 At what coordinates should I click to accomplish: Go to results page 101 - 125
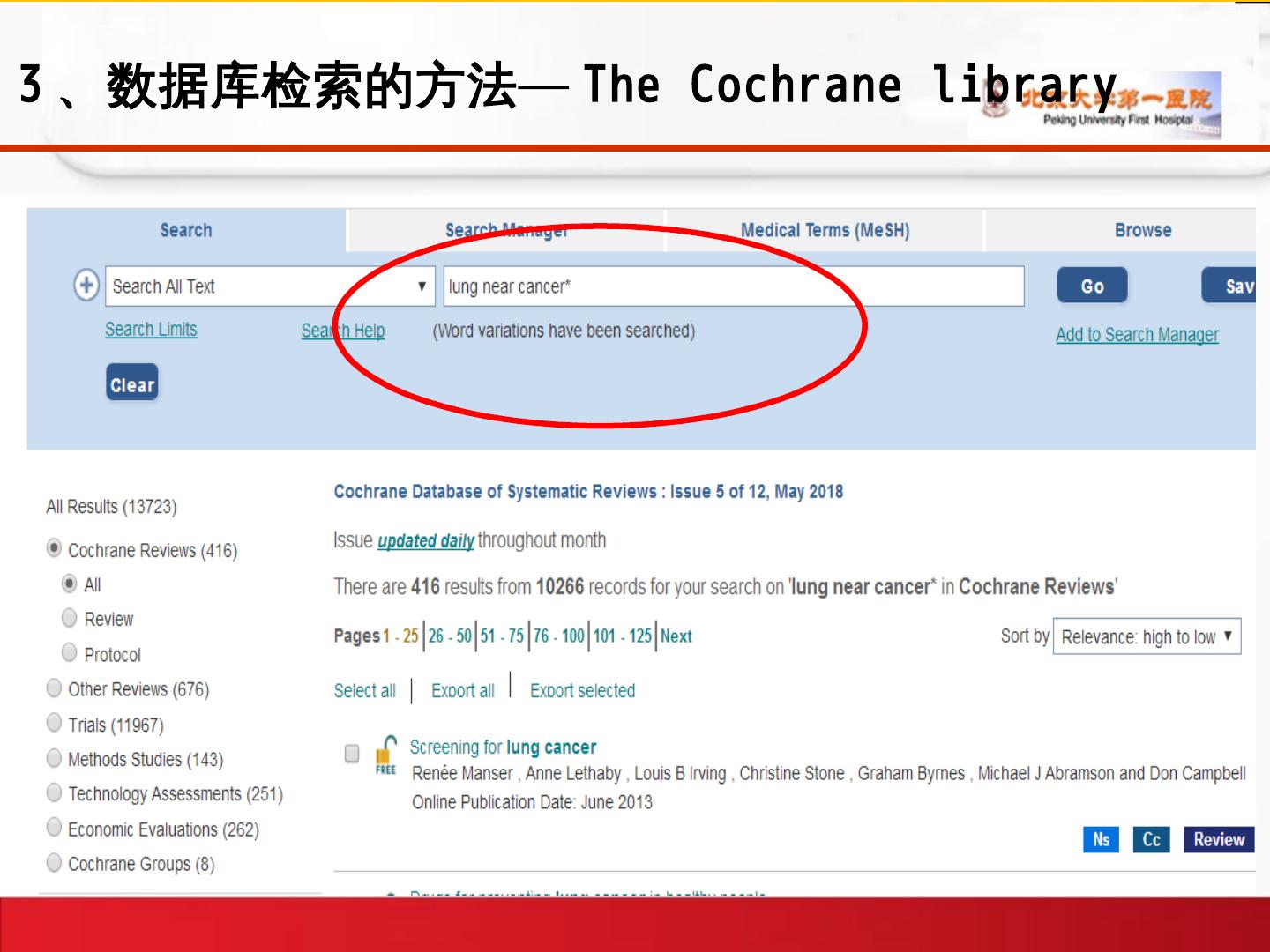(x=623, y=636)
